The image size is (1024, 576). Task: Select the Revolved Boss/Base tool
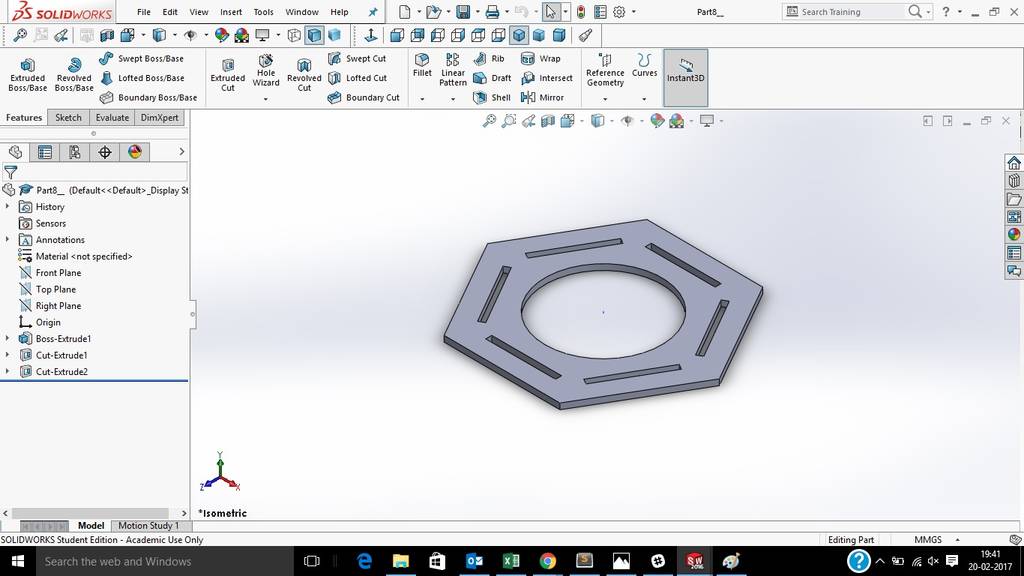(x=74, y=74)
